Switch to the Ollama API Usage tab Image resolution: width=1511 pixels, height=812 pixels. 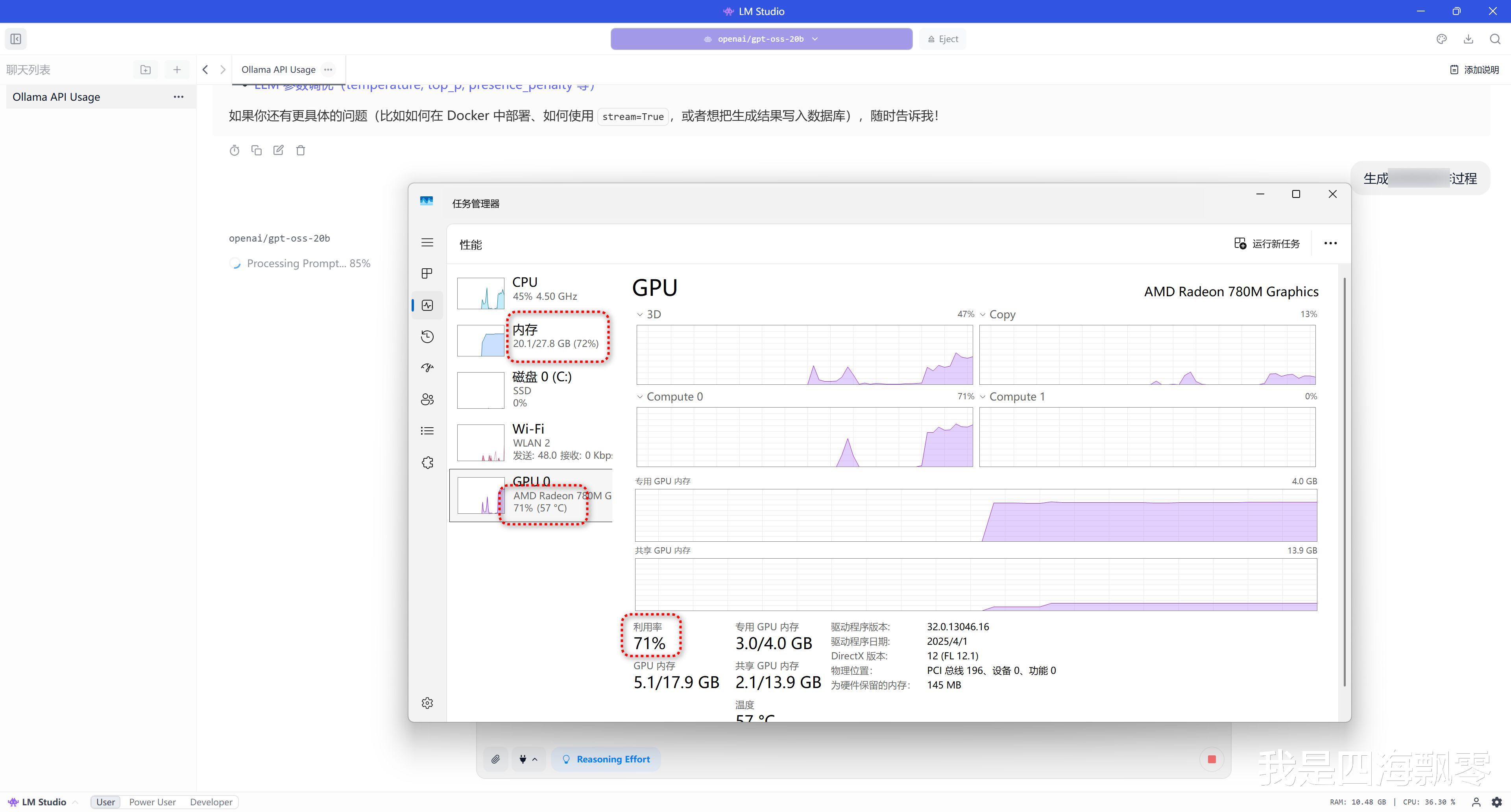click(278, 70)
